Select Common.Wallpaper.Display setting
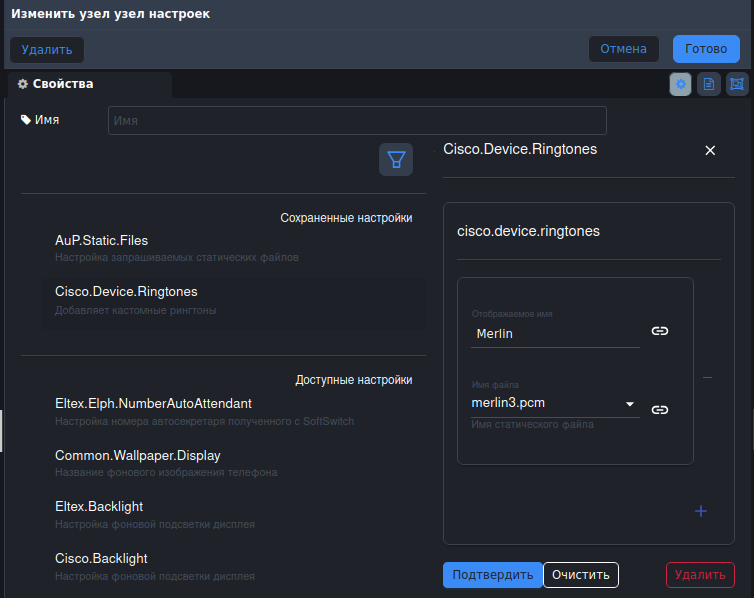754x598 pixels. (x=234, y=463)
